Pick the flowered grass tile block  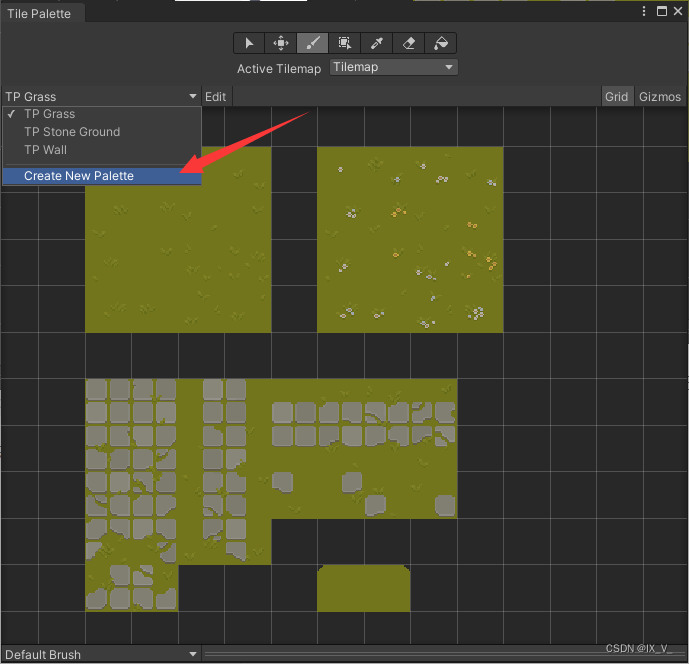pos(410,239)
